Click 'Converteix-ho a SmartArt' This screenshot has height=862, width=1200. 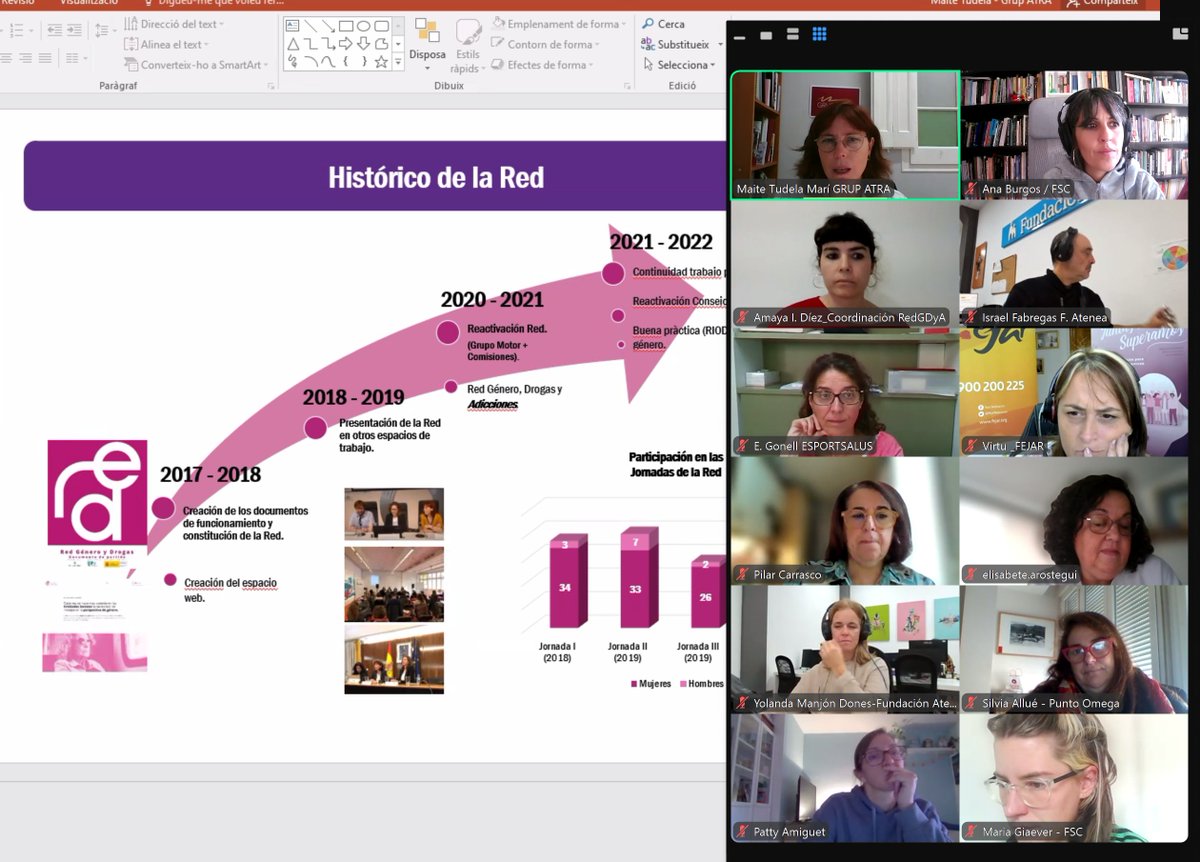[196, 65]
